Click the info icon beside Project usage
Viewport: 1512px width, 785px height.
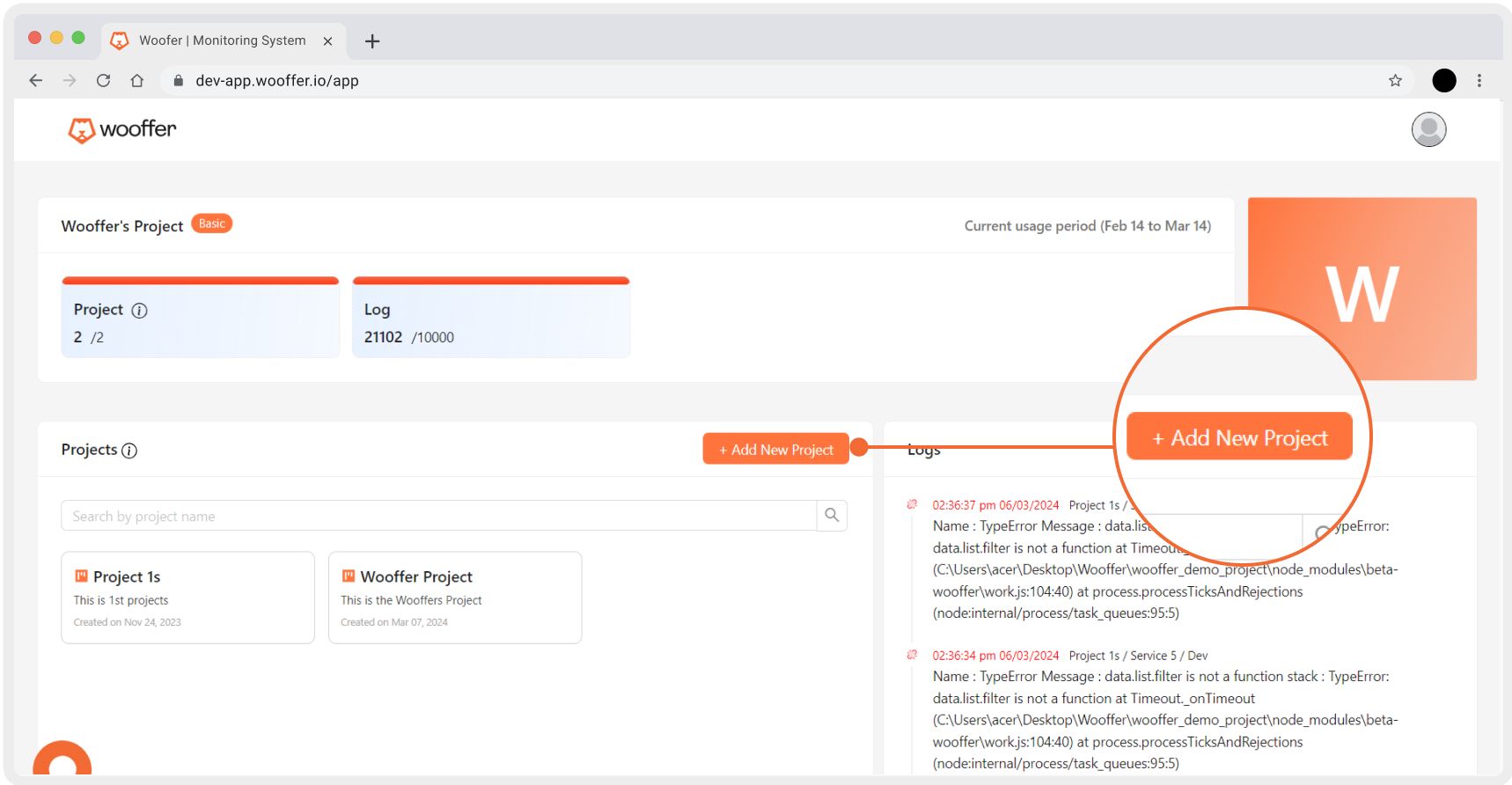(x=139, y=310)
